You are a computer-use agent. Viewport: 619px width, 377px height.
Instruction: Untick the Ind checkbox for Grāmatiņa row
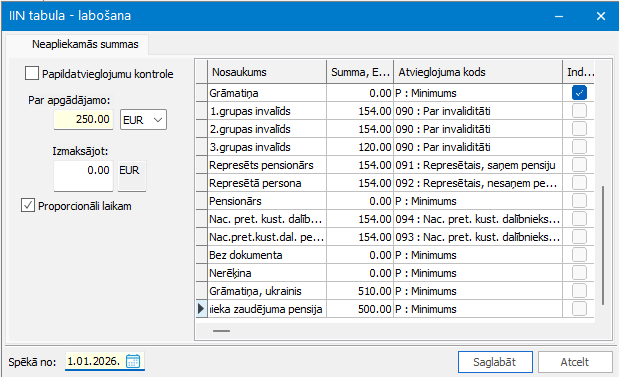coord(579,93)
